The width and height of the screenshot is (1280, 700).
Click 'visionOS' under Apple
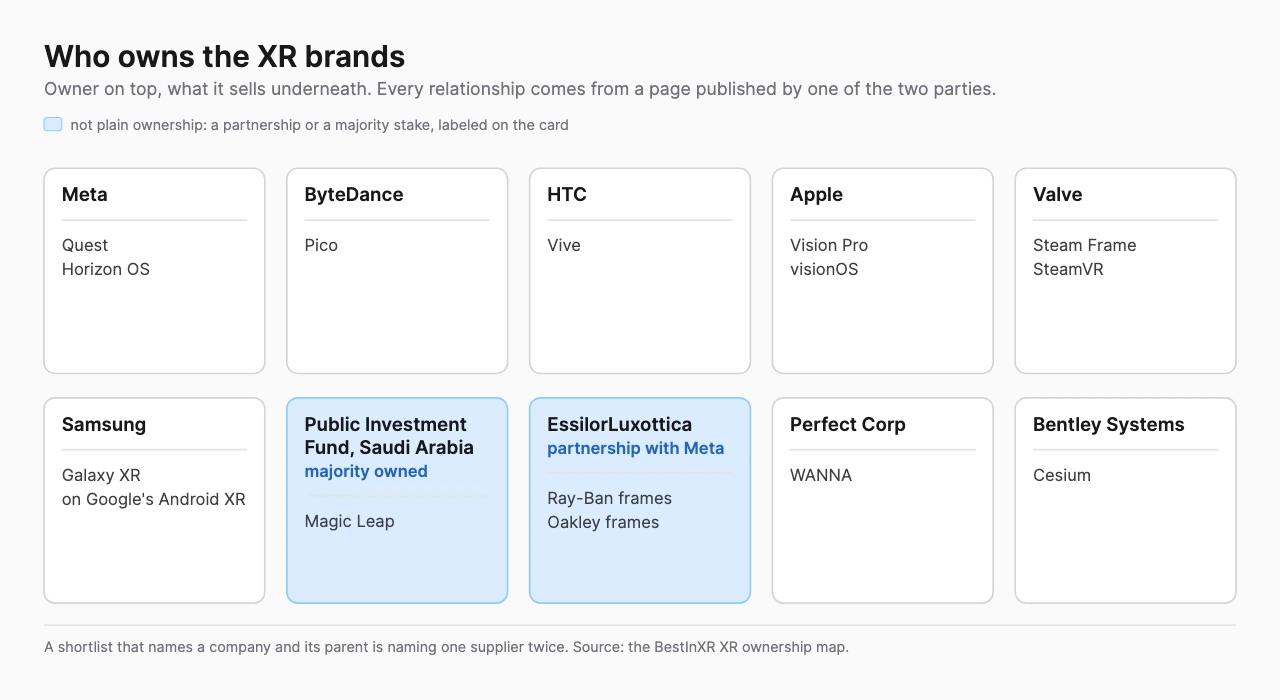click(824, 269)
